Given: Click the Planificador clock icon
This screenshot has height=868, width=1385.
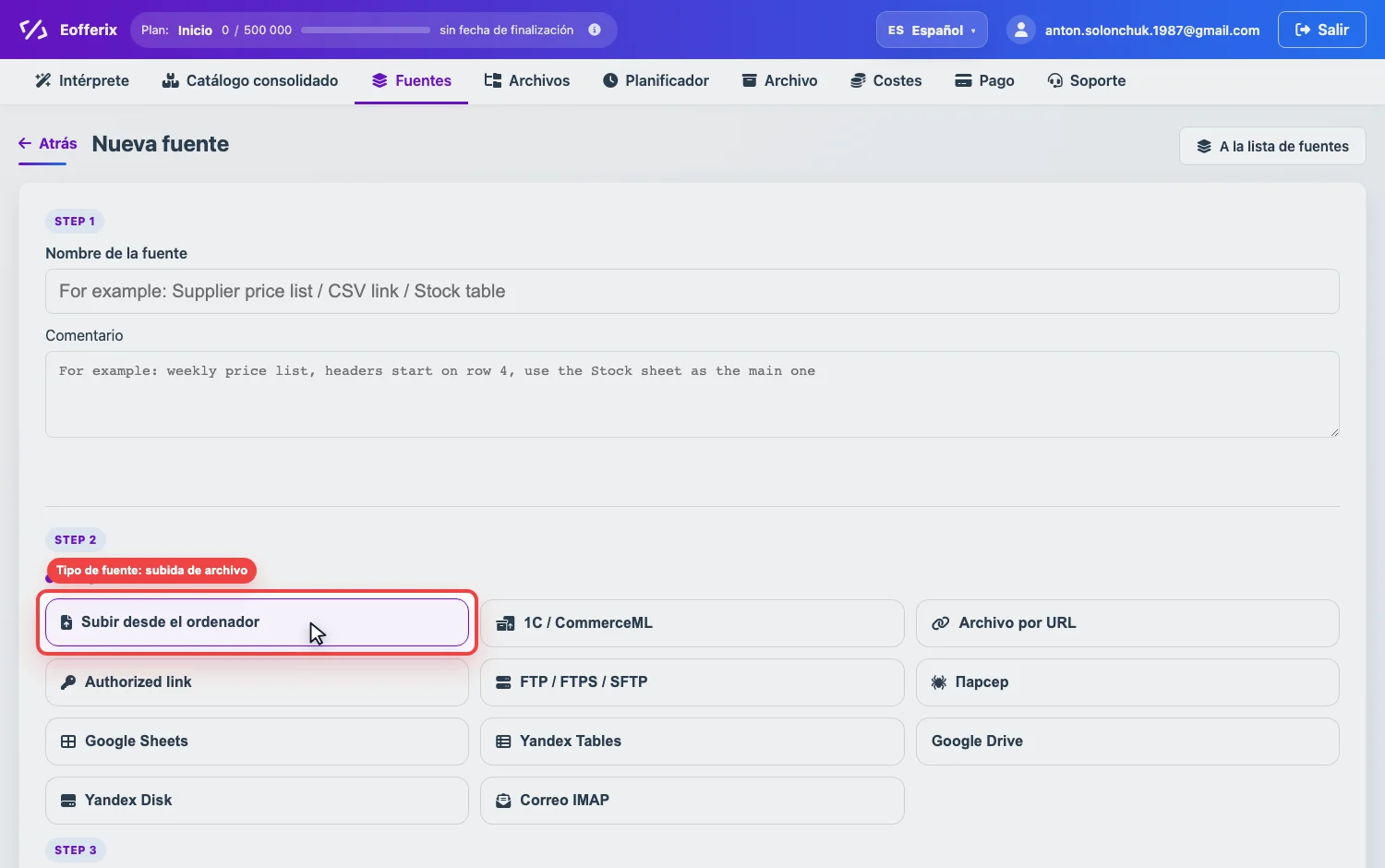Looking at the screenshot, I should (x=610, y=80).
